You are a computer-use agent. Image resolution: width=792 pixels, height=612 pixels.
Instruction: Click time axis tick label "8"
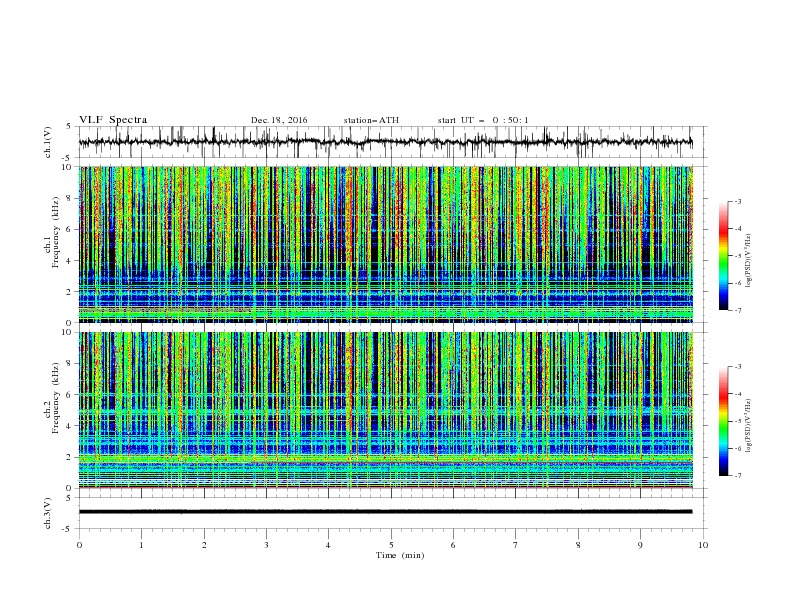pos(578,545)
